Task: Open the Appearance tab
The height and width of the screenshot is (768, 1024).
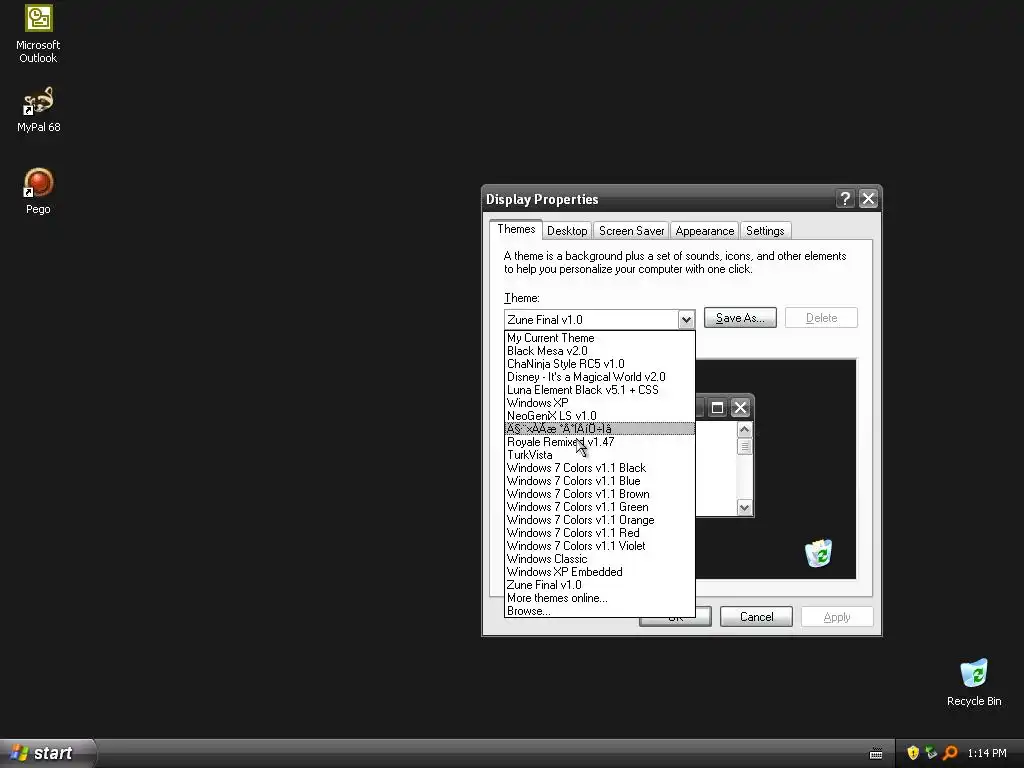Action: click(705, 231)
